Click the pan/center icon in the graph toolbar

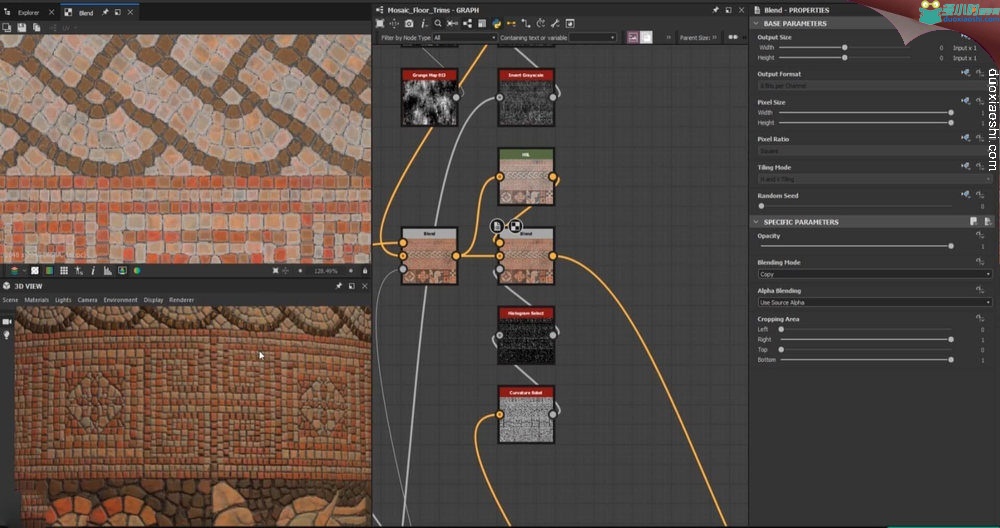pyautogui.click(x=394, y=24)
